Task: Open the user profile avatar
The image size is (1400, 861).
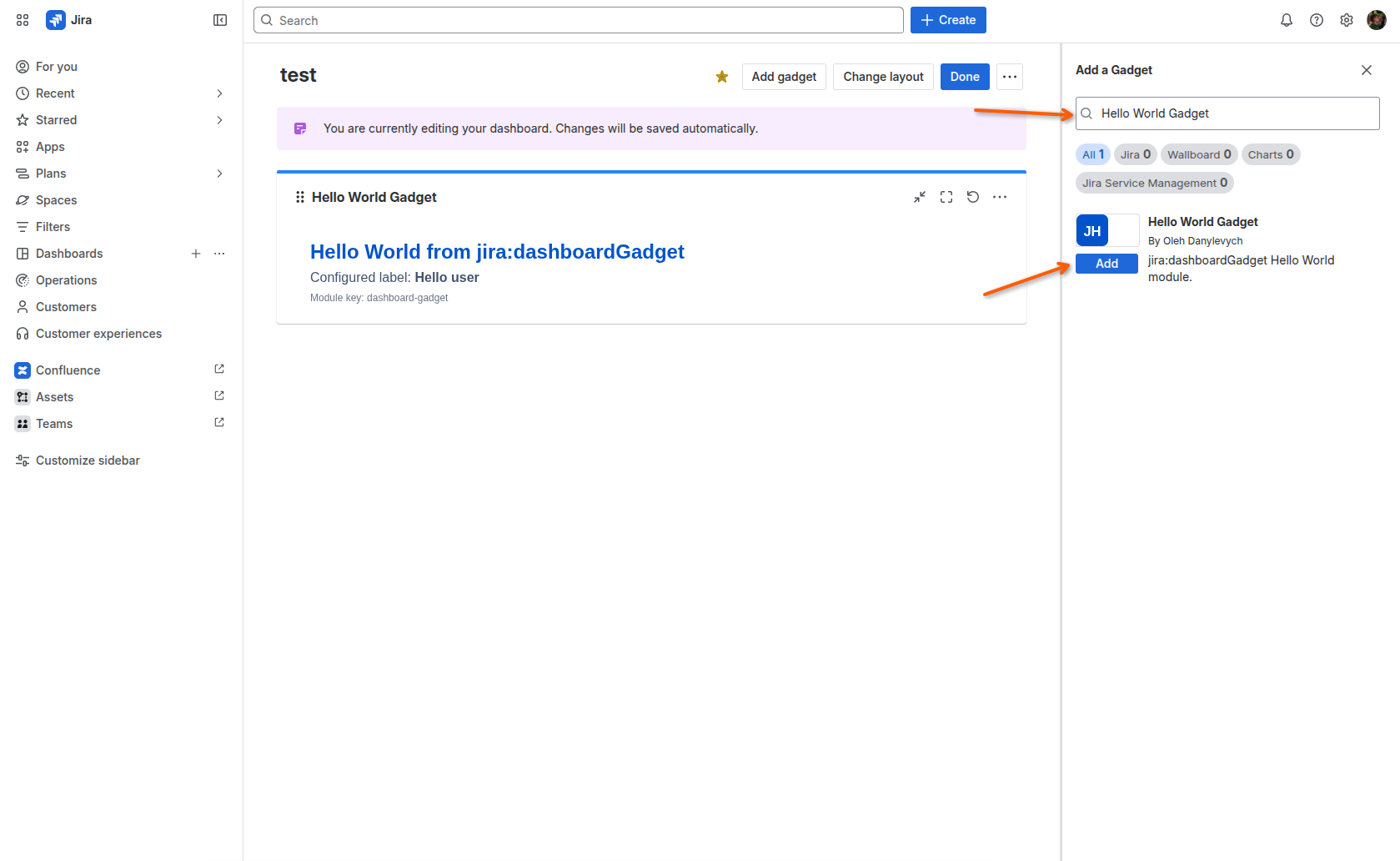Action: click(1377, 20)
